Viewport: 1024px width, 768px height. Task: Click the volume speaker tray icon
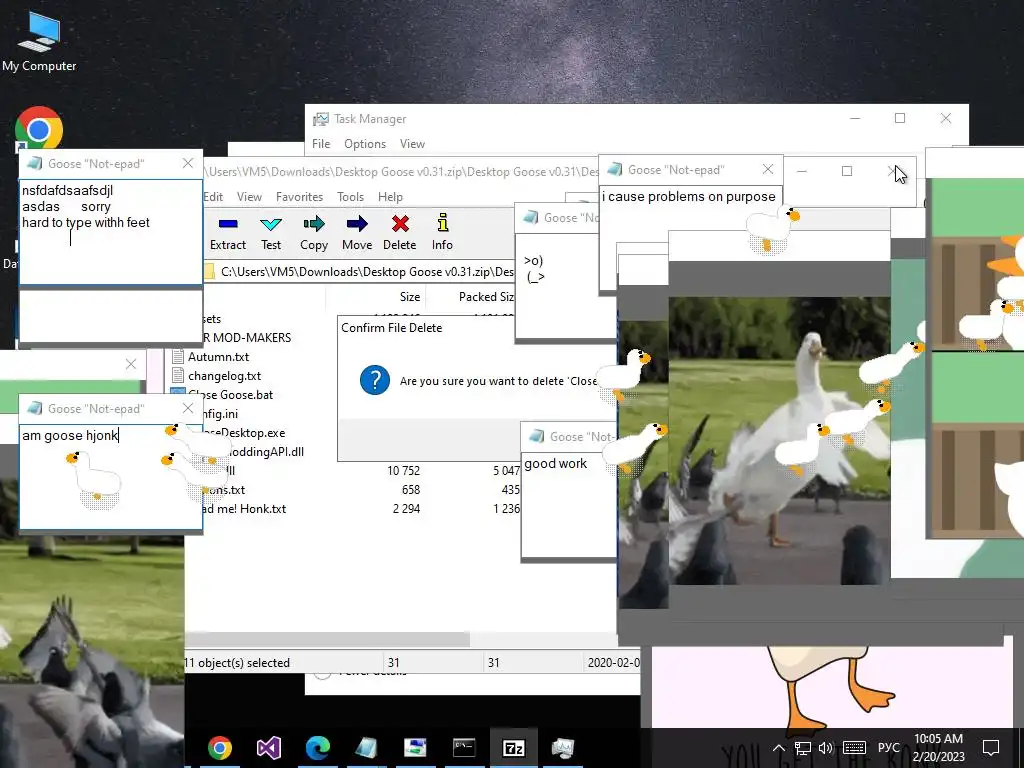click(x=825, y=748)
